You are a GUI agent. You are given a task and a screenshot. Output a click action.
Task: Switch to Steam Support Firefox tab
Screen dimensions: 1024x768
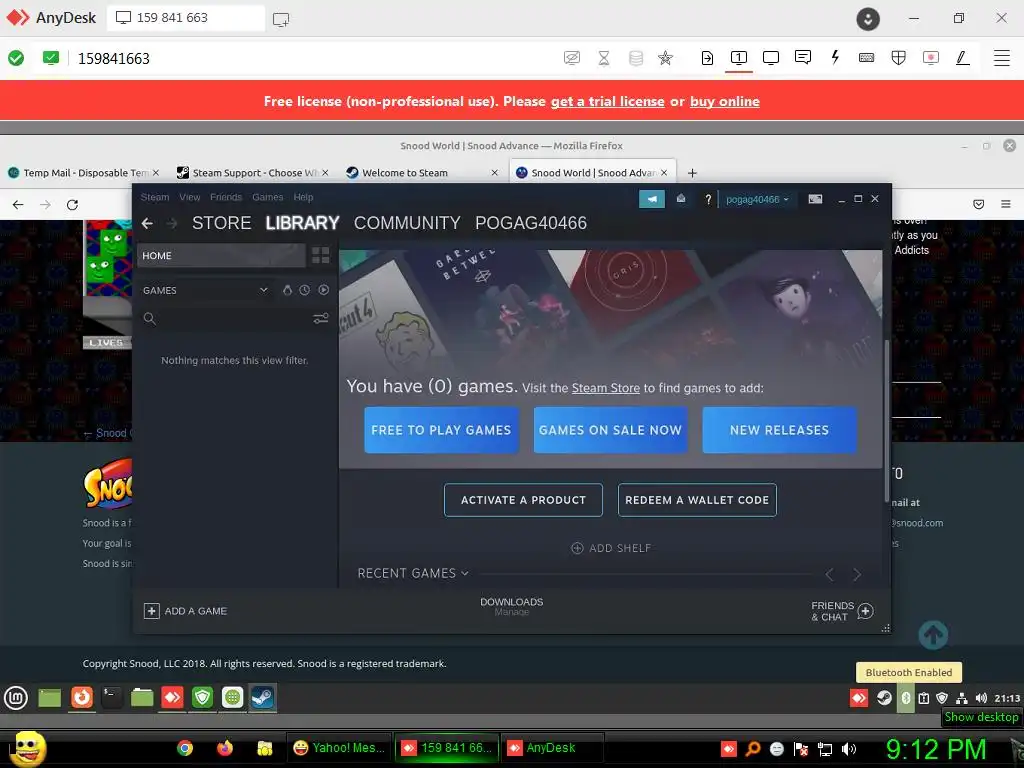[251, 172]
